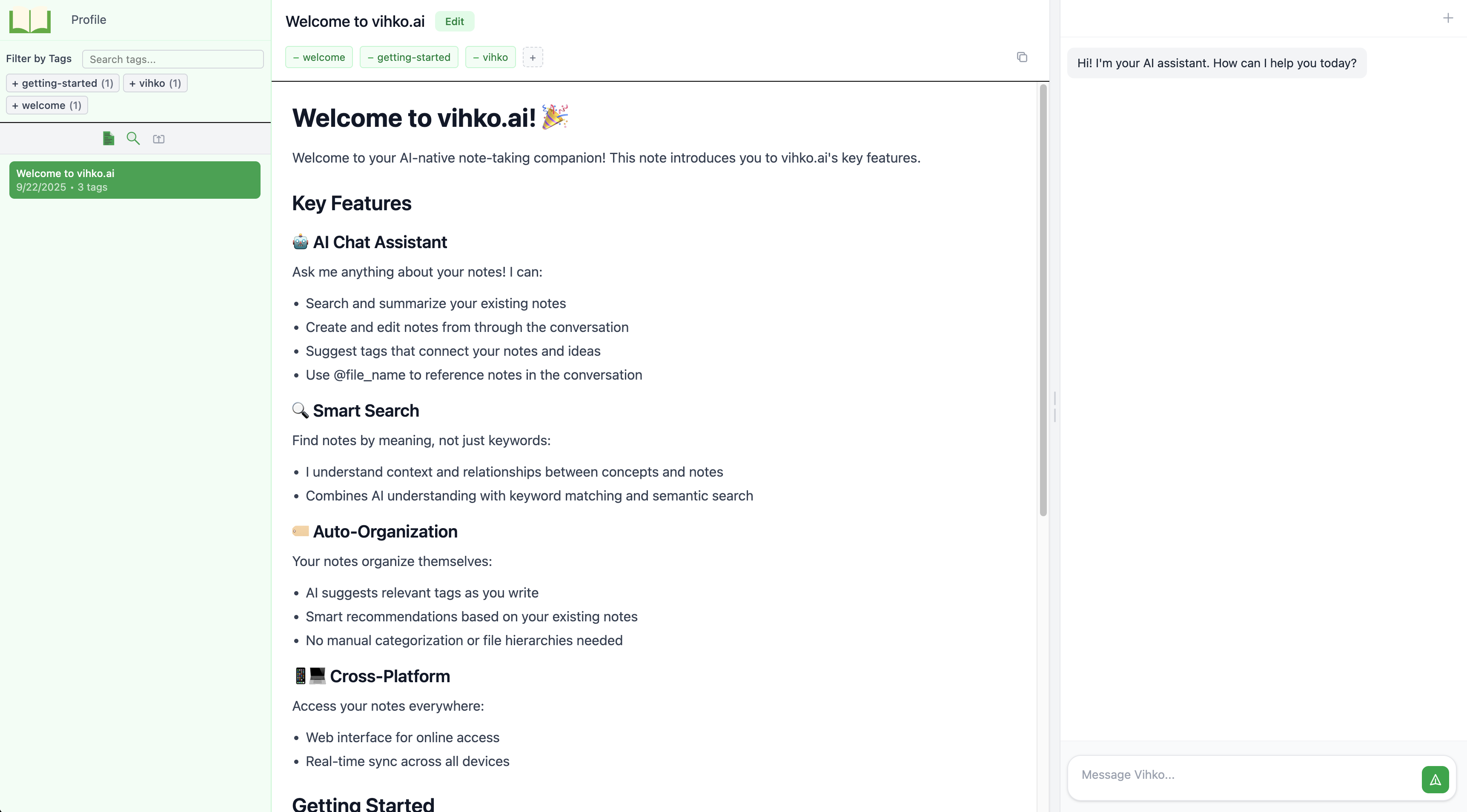Remove the vihko tag from the note
The height and width of the screenshot is (812, 1467).
476,57
